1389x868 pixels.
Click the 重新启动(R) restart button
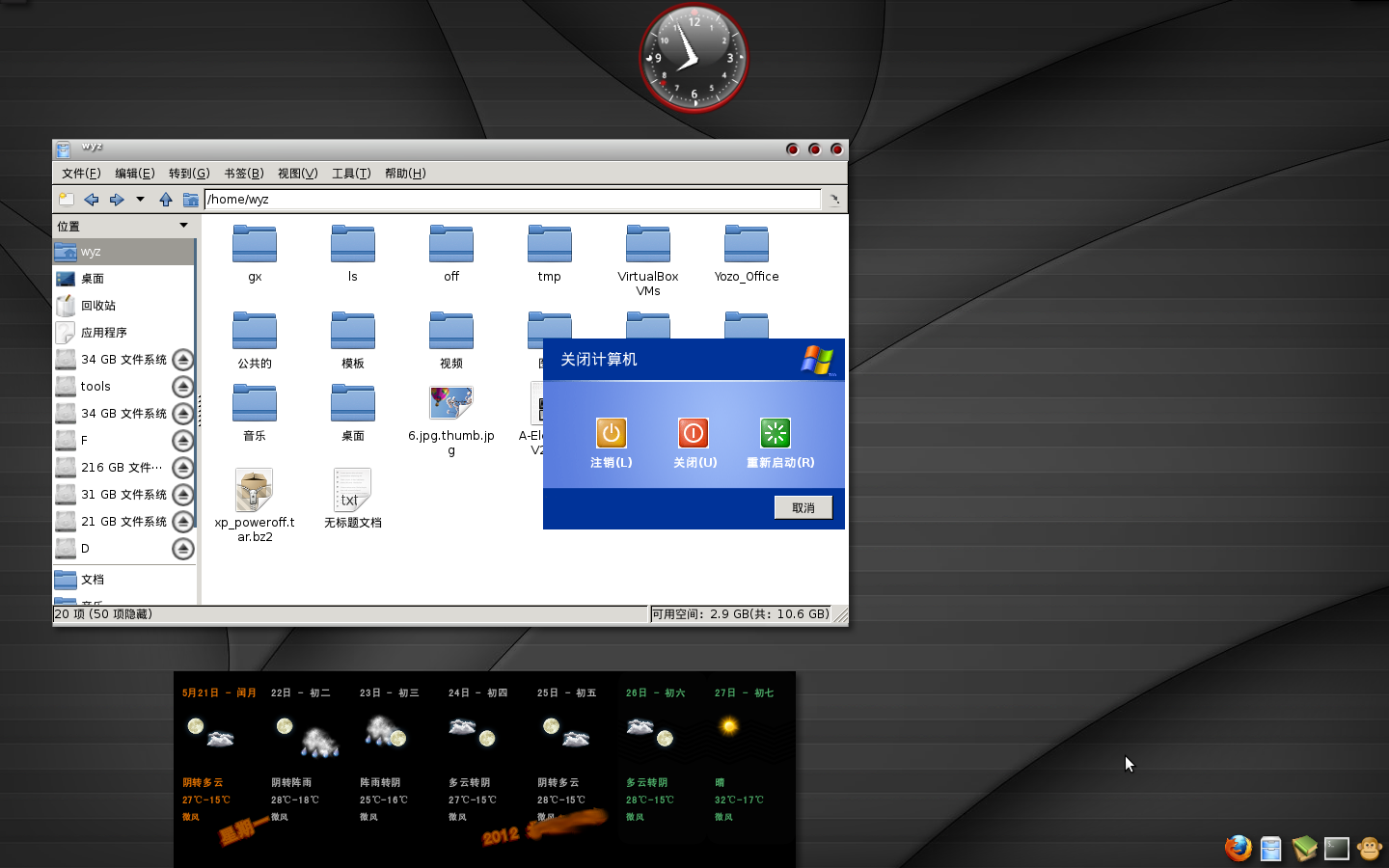tap(780, 444)
